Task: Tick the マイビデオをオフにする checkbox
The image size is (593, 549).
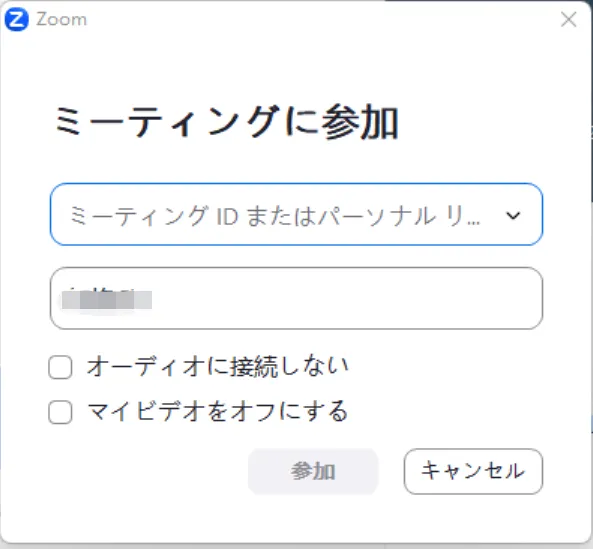Action: (60, 412)
